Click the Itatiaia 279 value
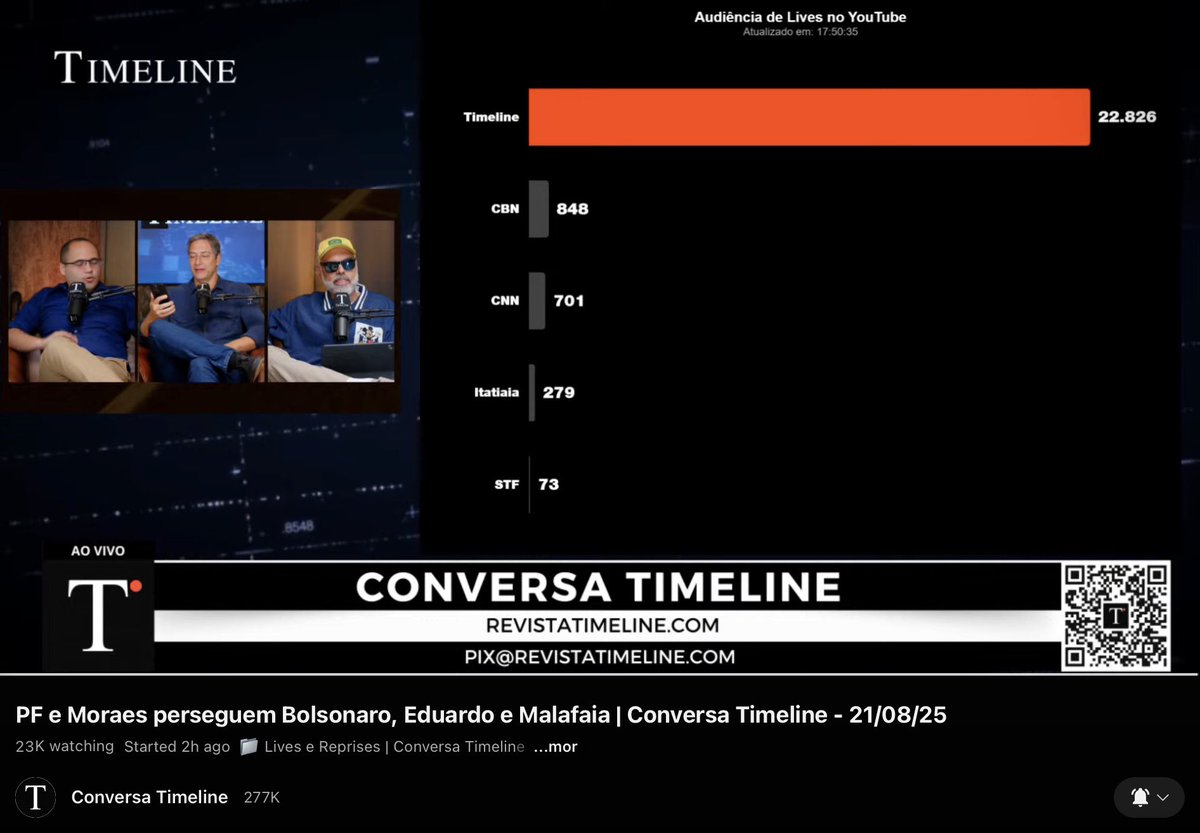The image size is (1200, 833). click(x=559, y=393)
